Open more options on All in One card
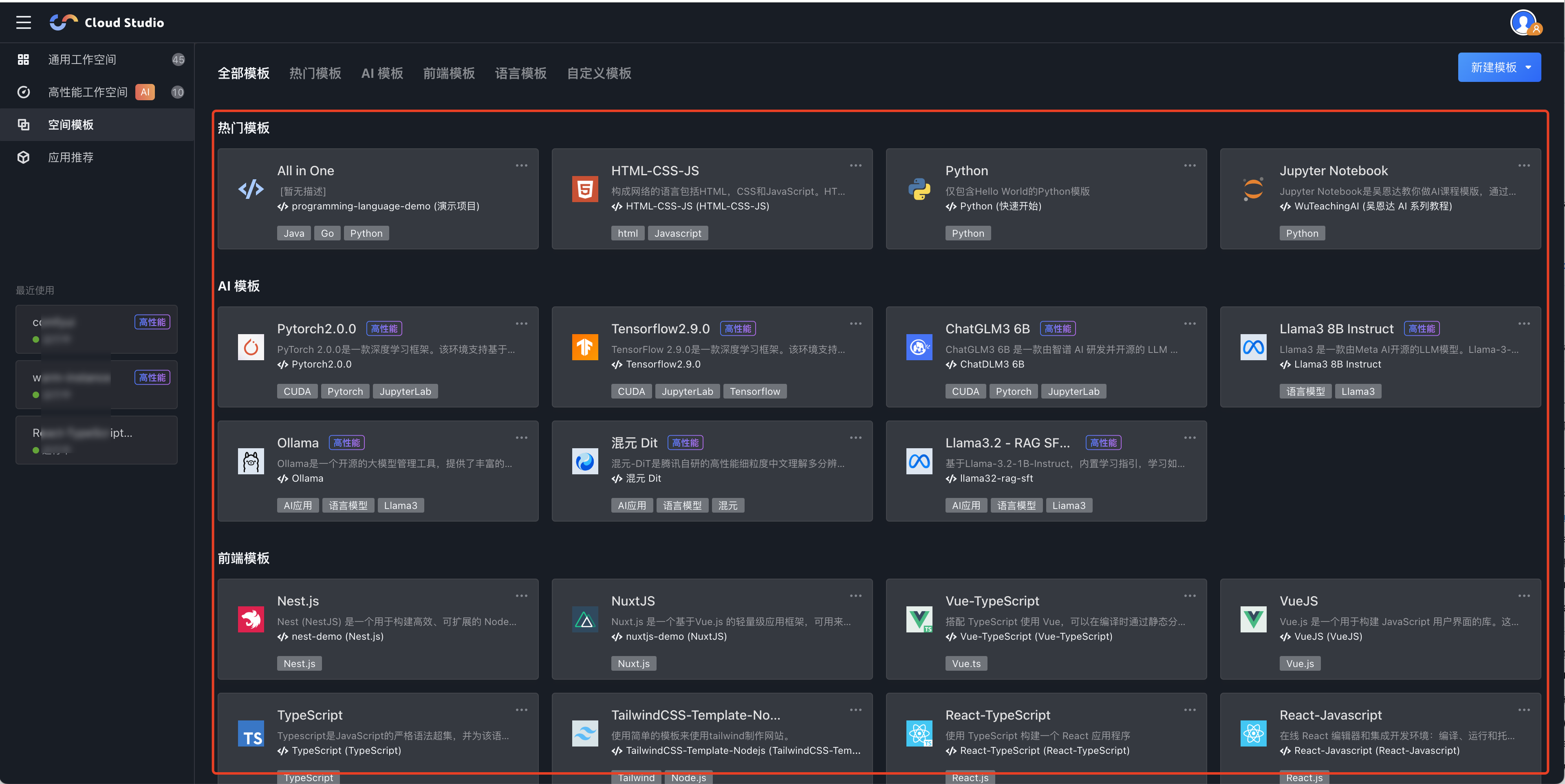1565x784 pixels. 521,166
